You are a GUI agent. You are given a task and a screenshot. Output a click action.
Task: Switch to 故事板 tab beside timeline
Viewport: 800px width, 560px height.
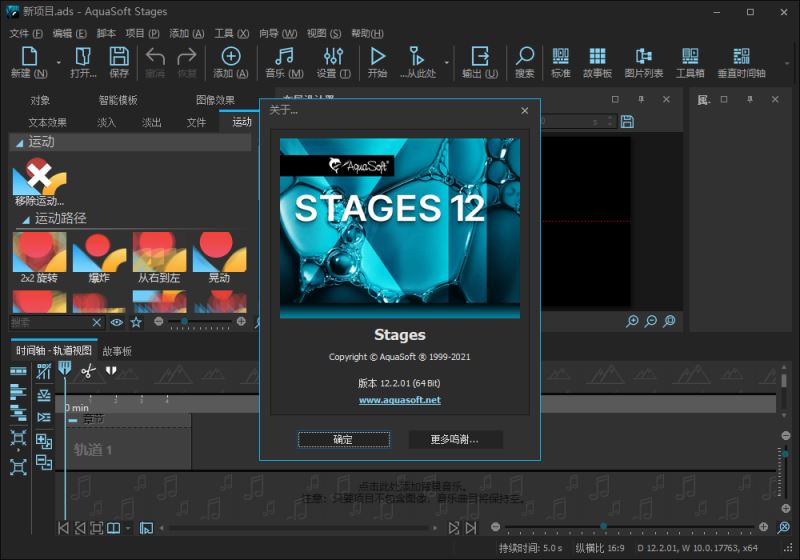coord(117,351)
